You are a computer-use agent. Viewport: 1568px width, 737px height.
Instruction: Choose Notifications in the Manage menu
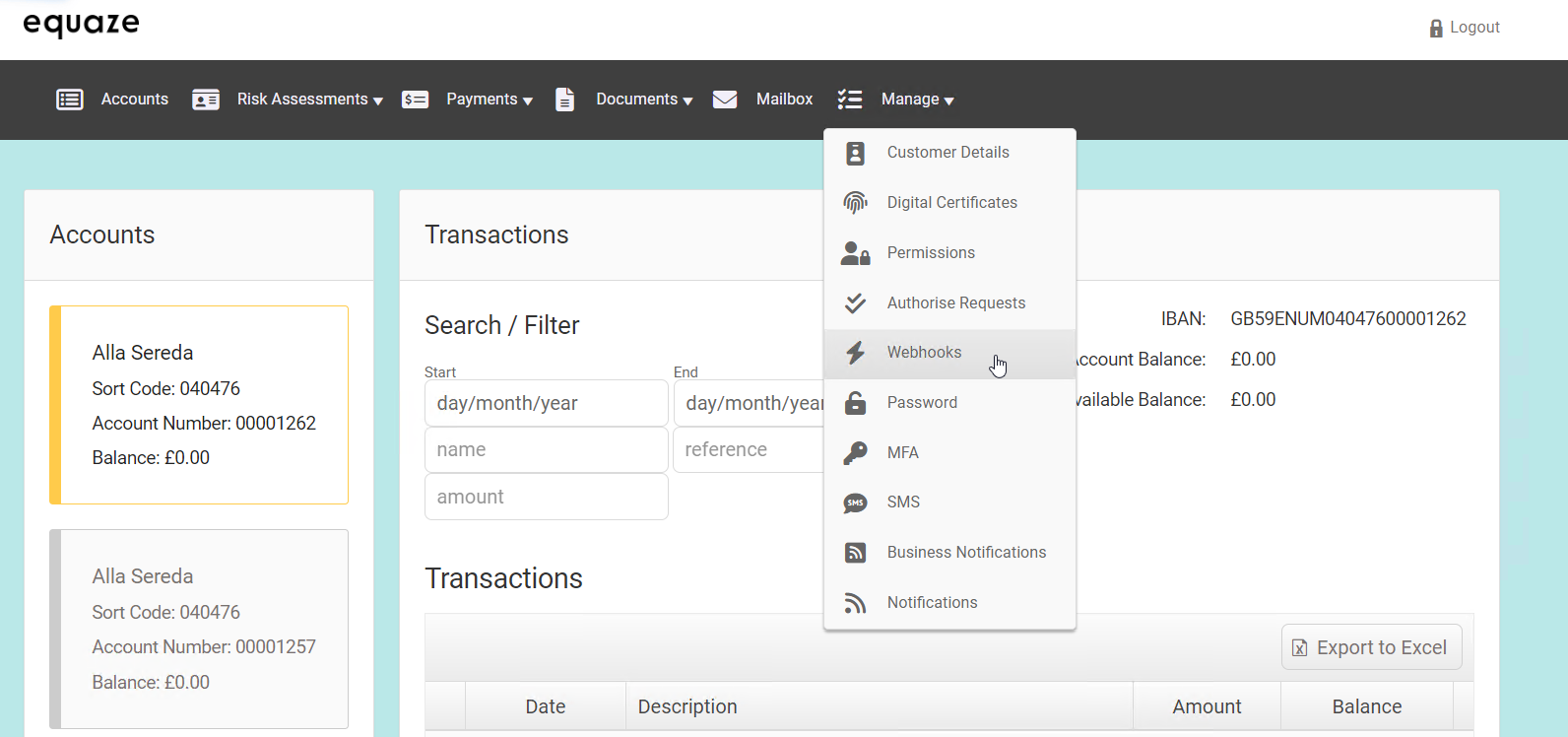point(932,603)
